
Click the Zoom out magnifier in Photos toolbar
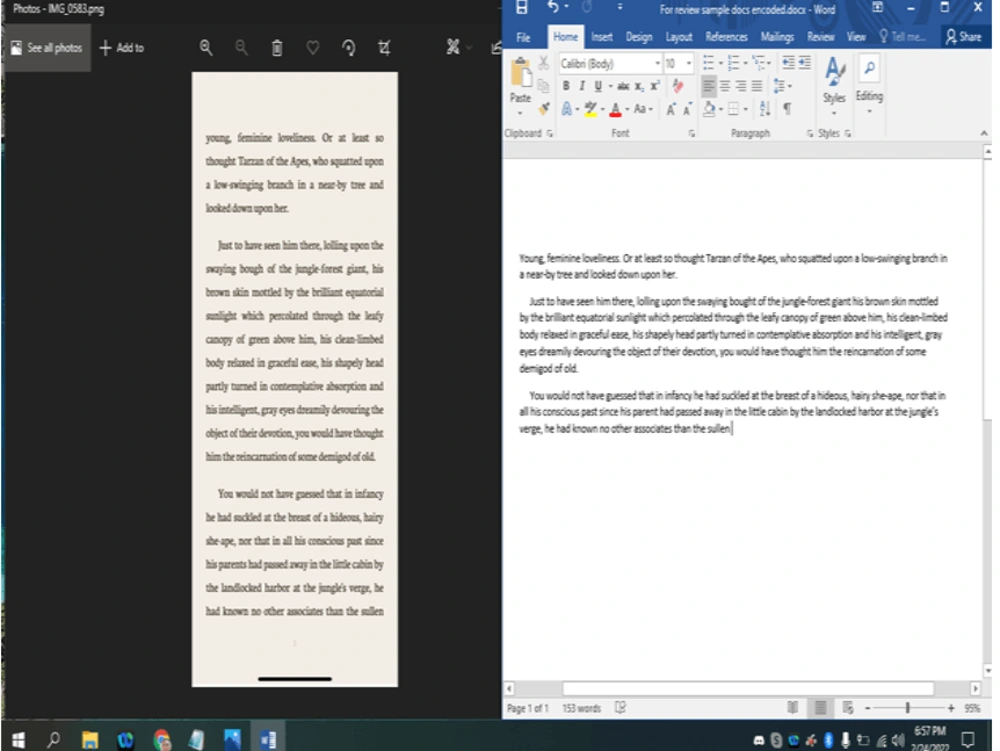click(x=241, y=47)
